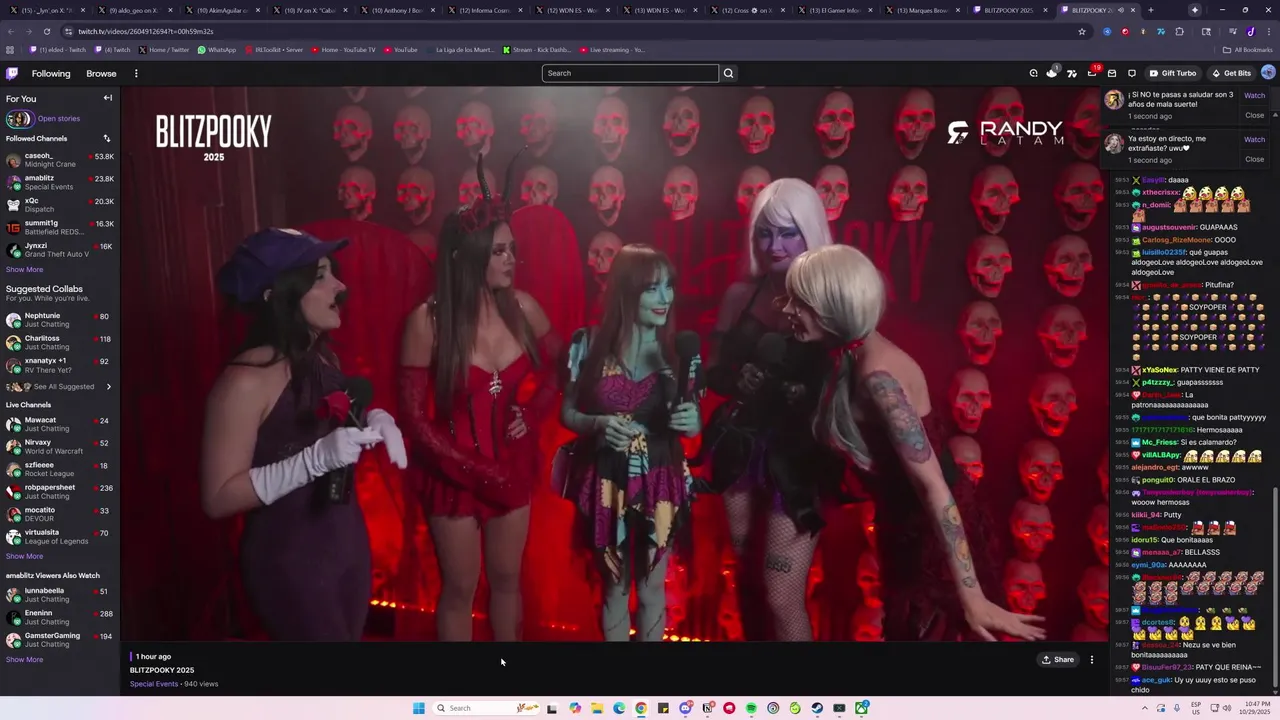Watch the first live notification
1280x720 pixels.
1254,96
